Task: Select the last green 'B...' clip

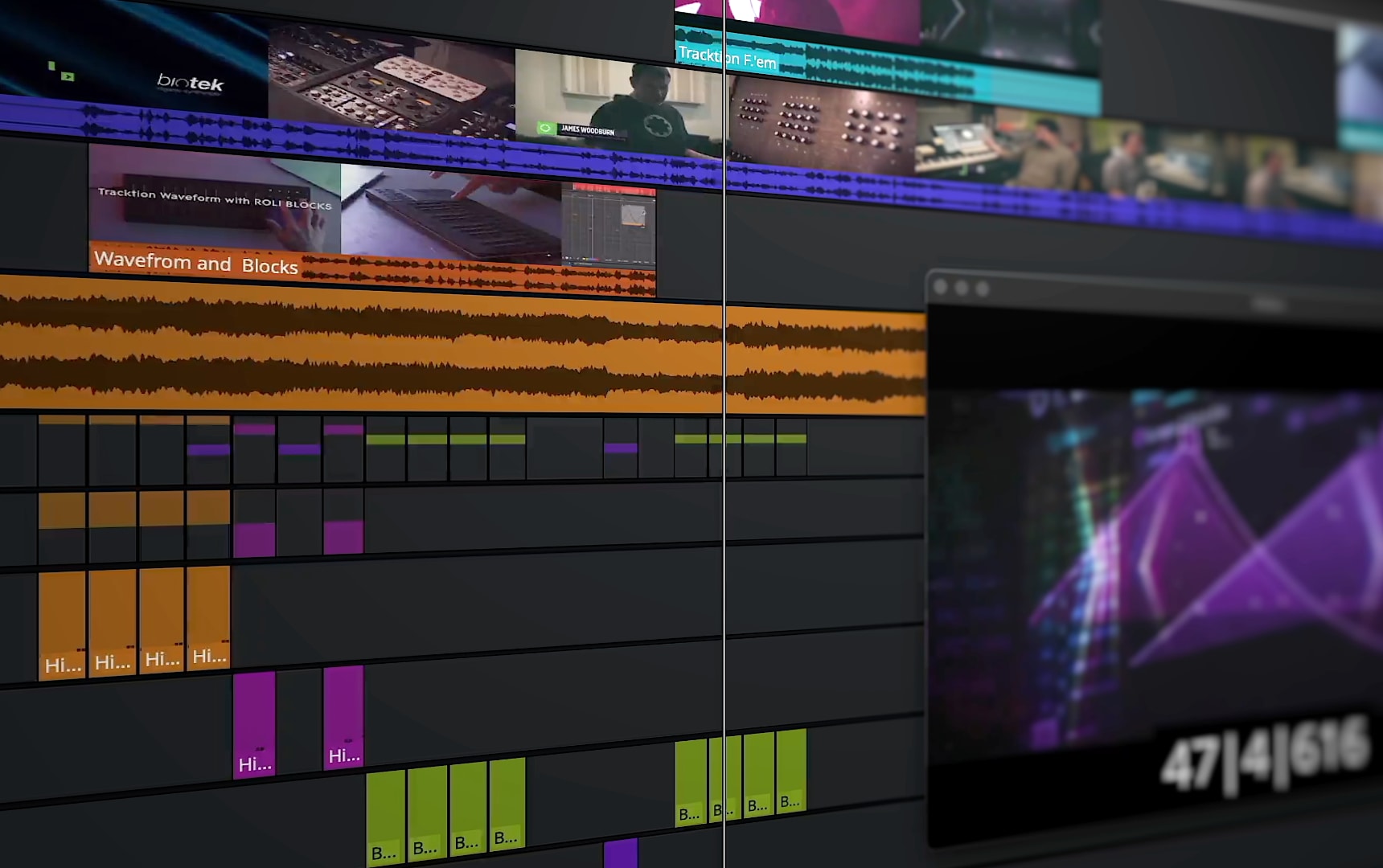Action: coord(791,771)
